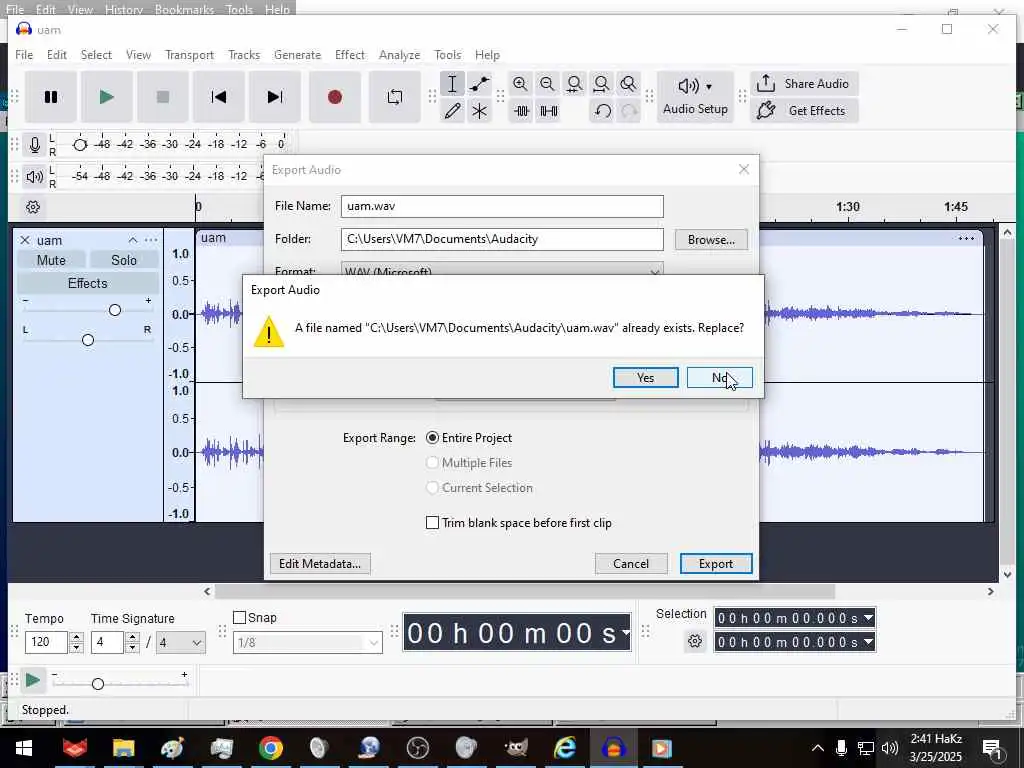Click Yes to replace uam.wav
This screenshot has width=1024, height=768.
pos(645,377)
